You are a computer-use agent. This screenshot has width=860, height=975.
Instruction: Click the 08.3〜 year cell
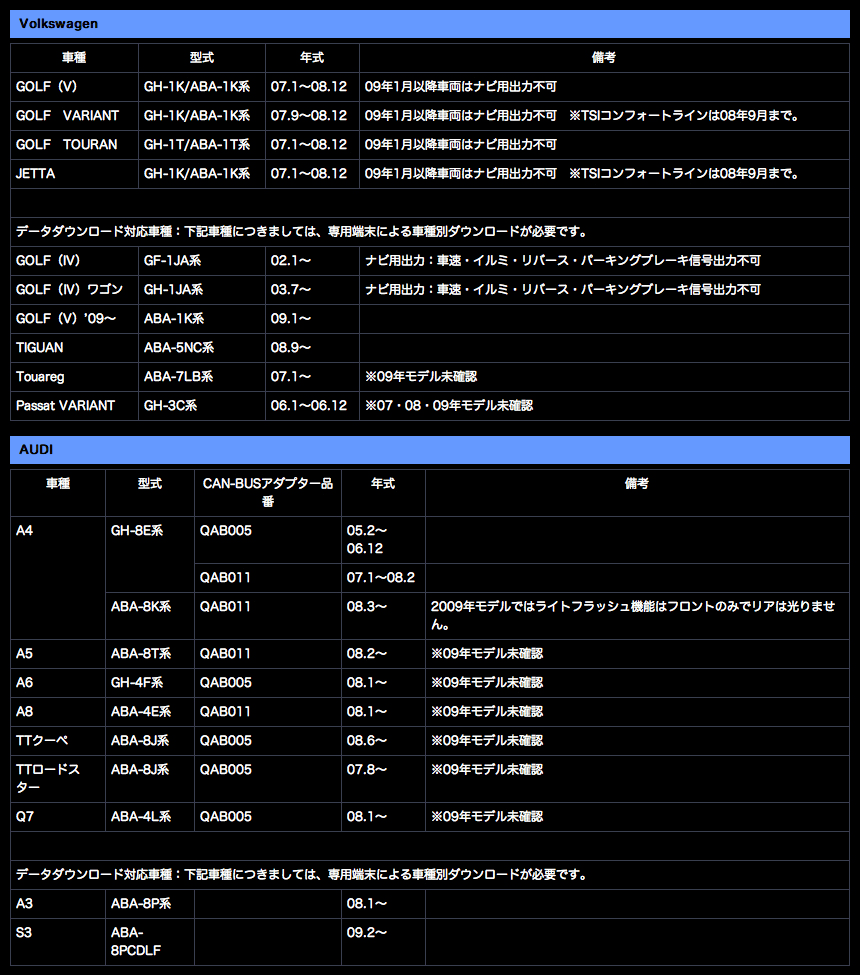pos(383,616)
